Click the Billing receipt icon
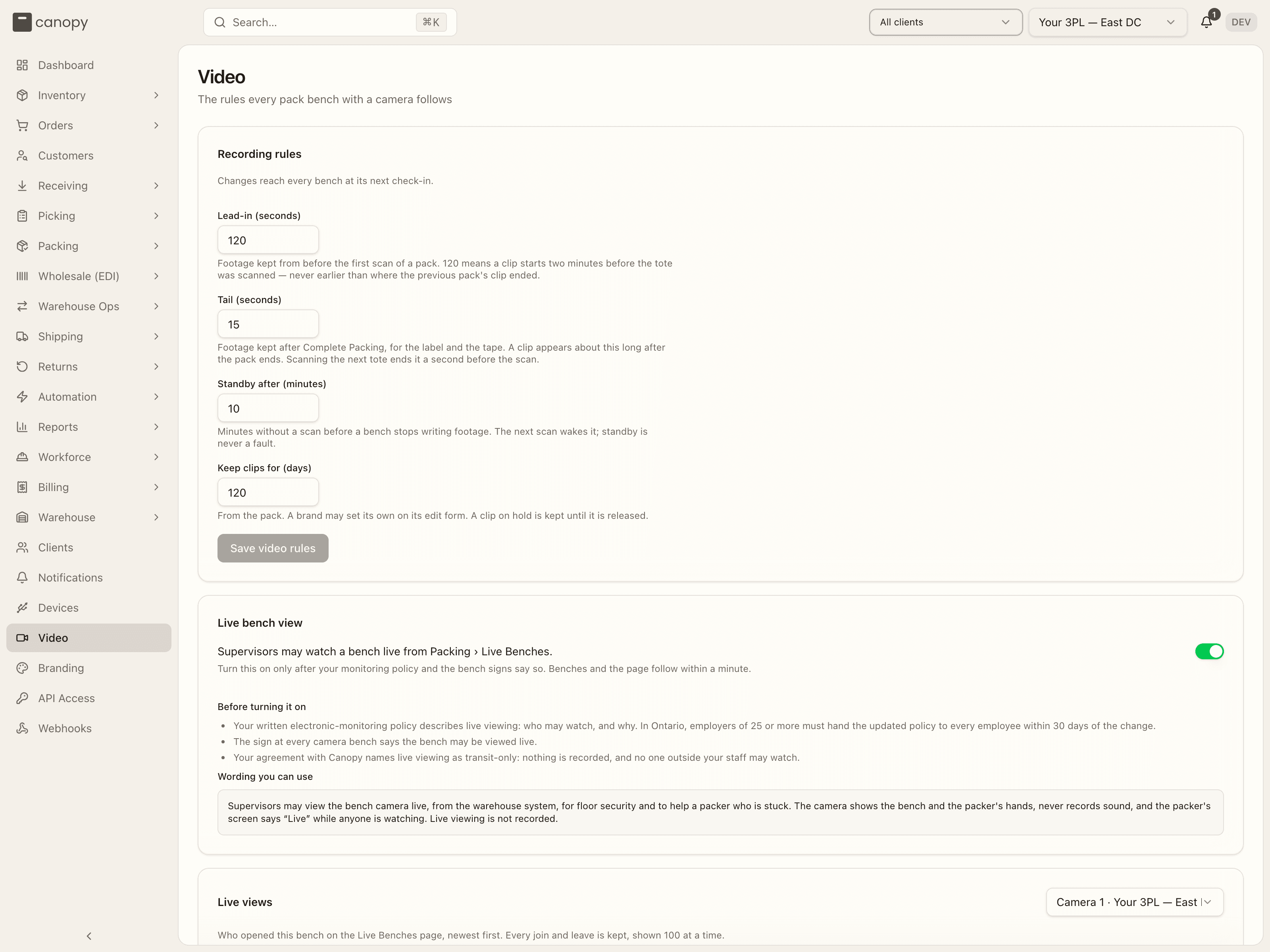The width and height of the screenshot is (1270, 952). click(x=22, y=487)
